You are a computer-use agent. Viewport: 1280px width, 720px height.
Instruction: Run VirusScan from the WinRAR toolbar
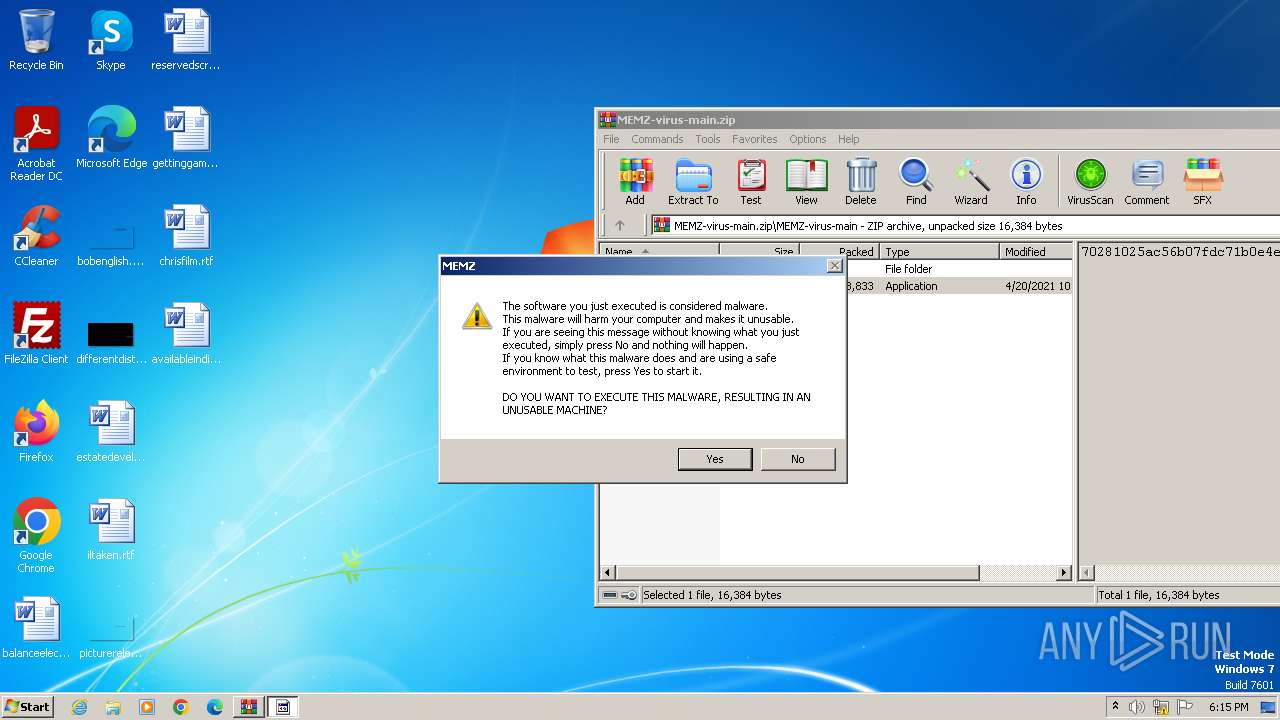1090,181
